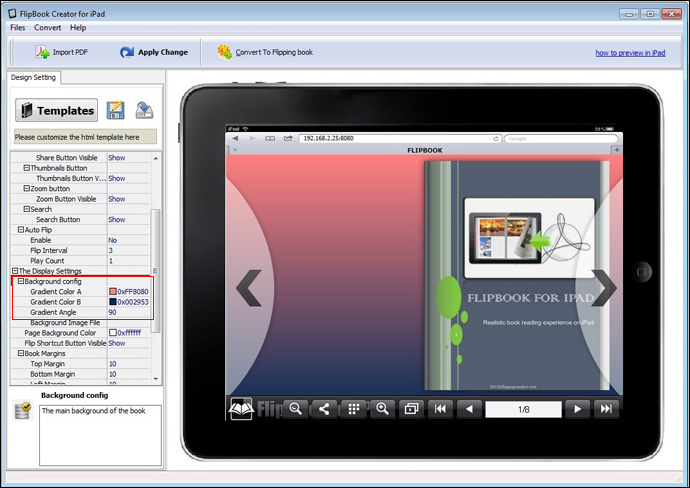
Task: Click the iPad home button
Action: [x=642, y=272]
